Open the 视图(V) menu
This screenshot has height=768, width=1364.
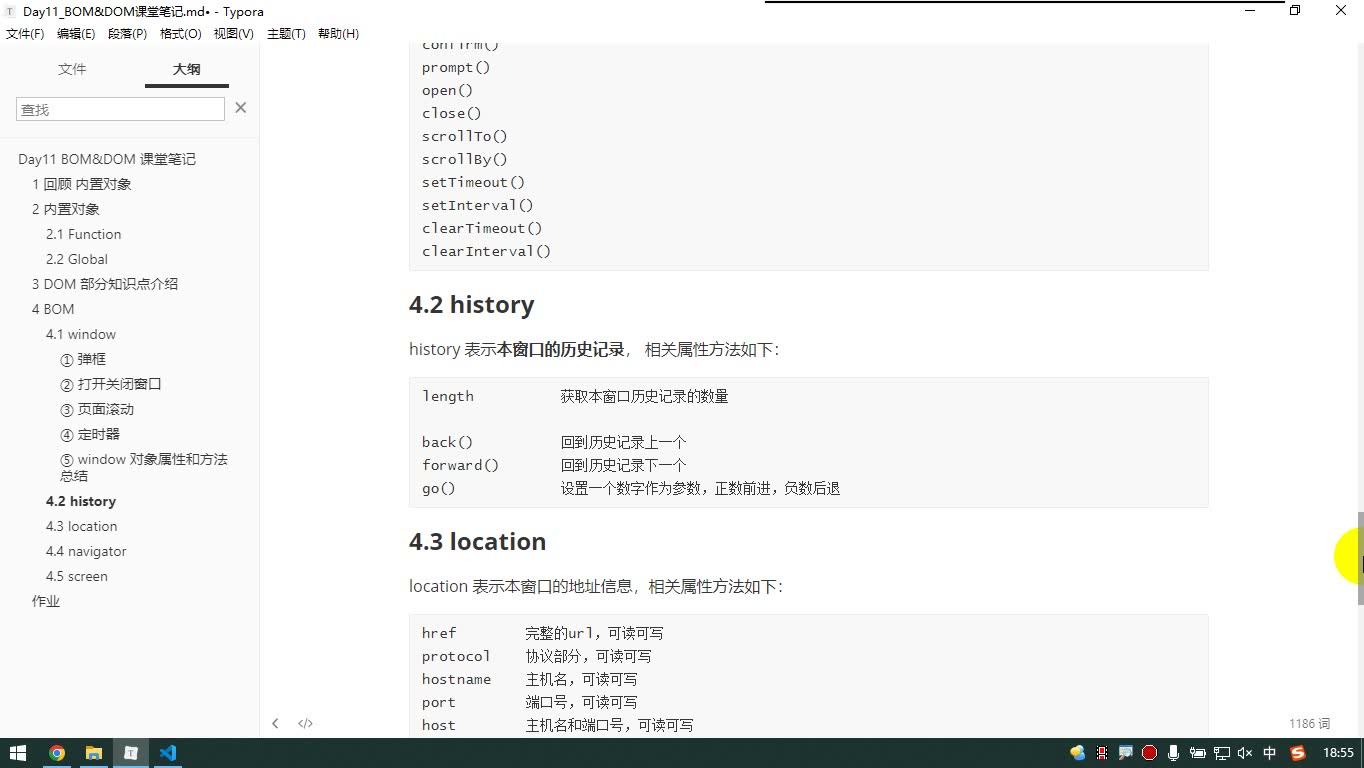click(234, 33)
